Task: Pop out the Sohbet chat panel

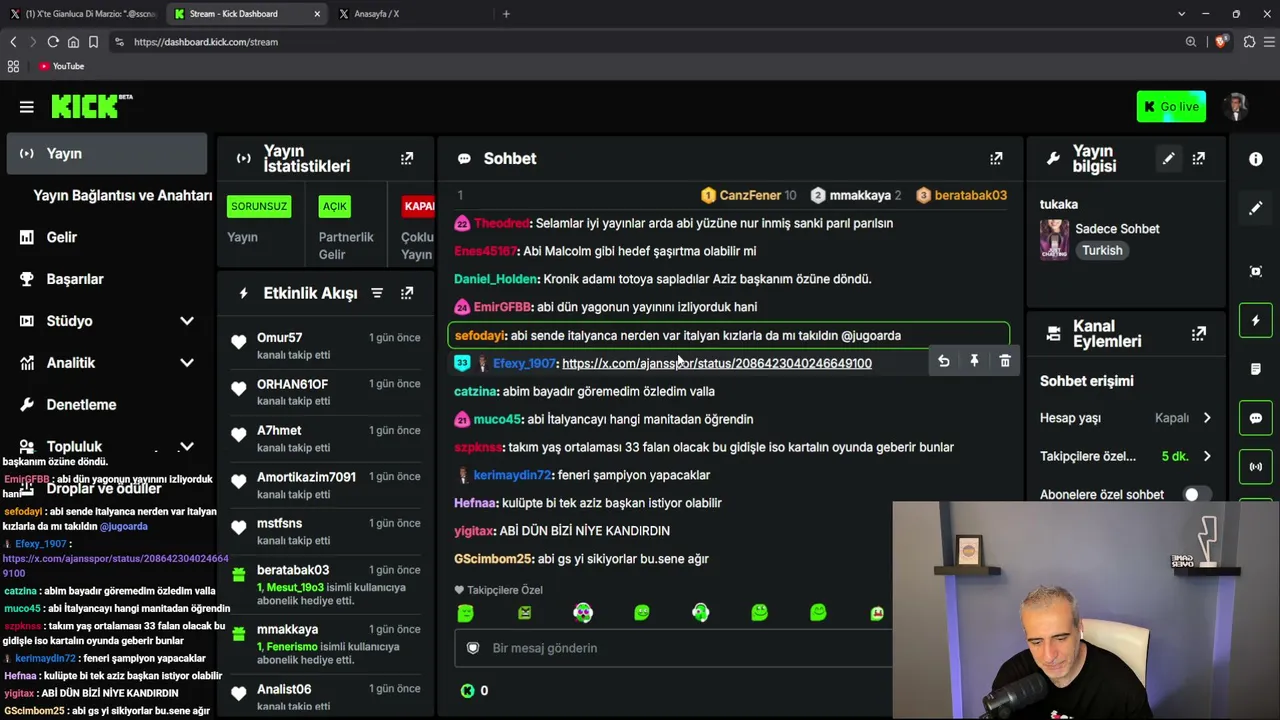Action: (x=996, y=159)
